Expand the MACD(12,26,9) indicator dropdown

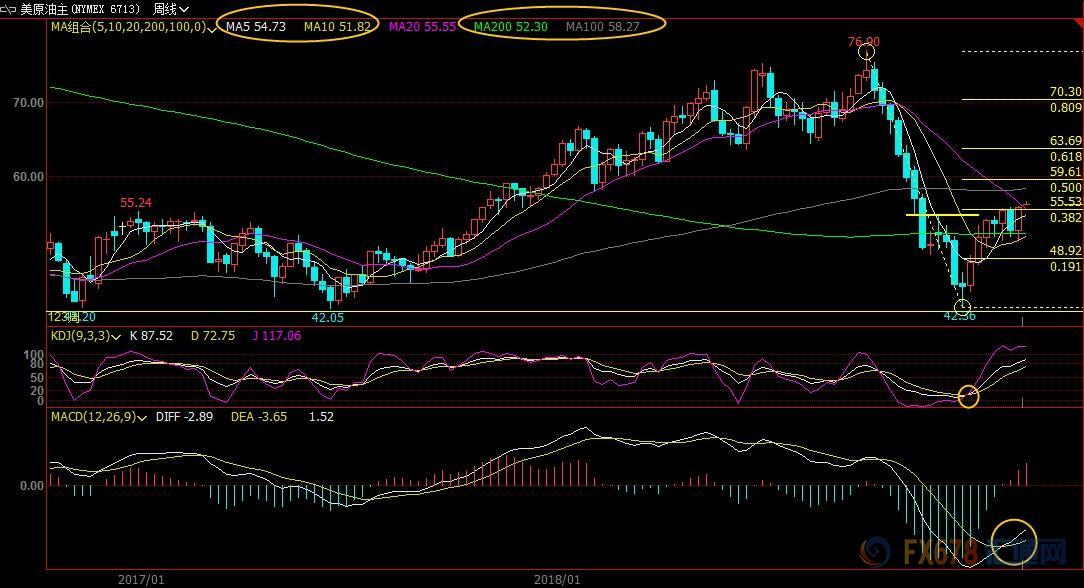(142, 417)
